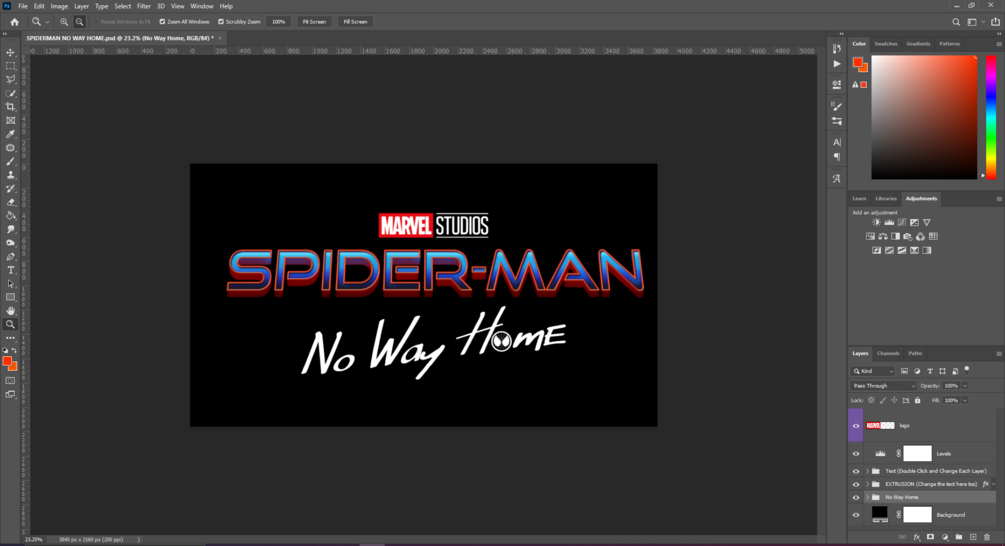Image resolution: width=1005 pixels, height=546 pixels.
Task: Toggle the layer filtering switch
Action: click(967, 370)
